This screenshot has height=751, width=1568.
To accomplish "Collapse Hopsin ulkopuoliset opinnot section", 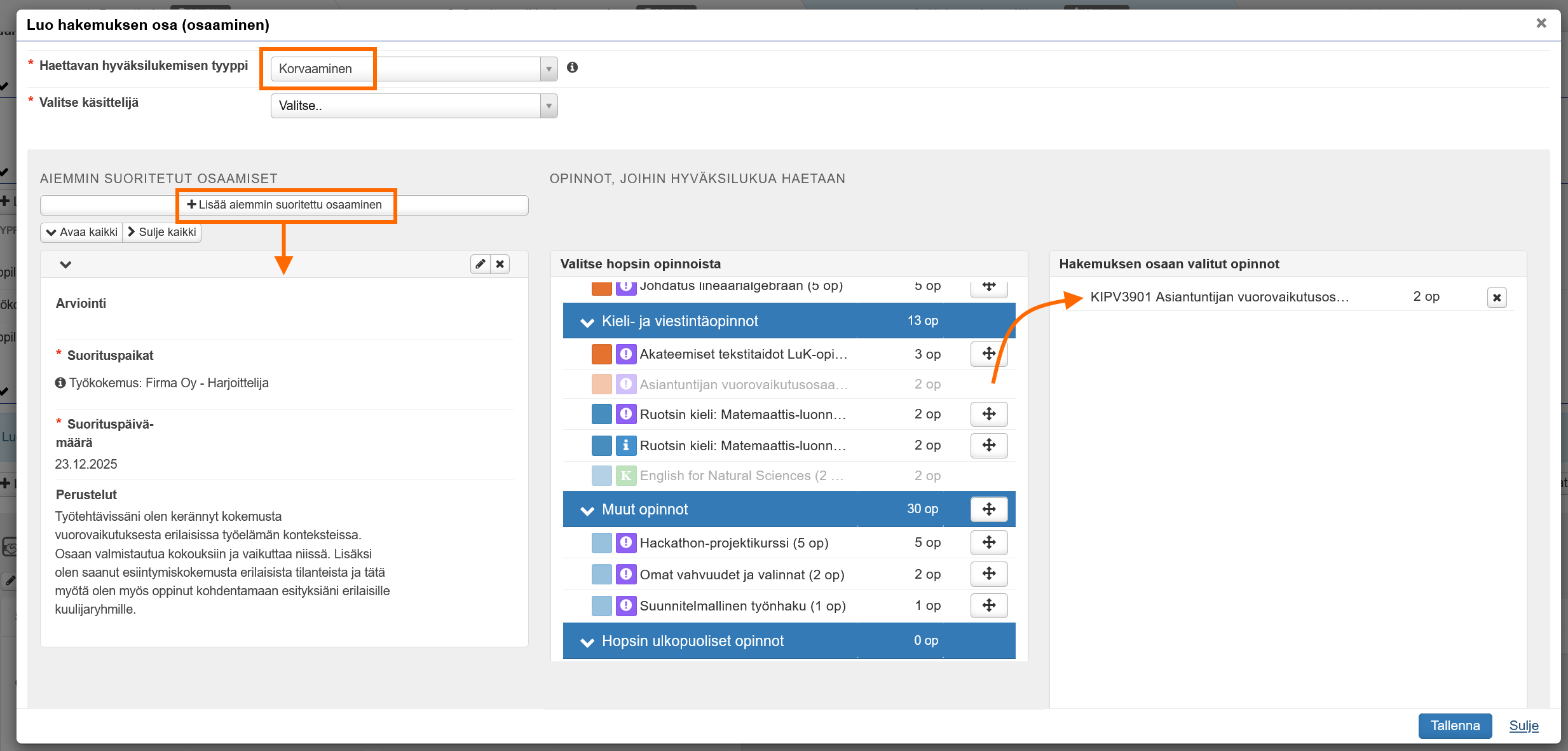I will [587, 642].
